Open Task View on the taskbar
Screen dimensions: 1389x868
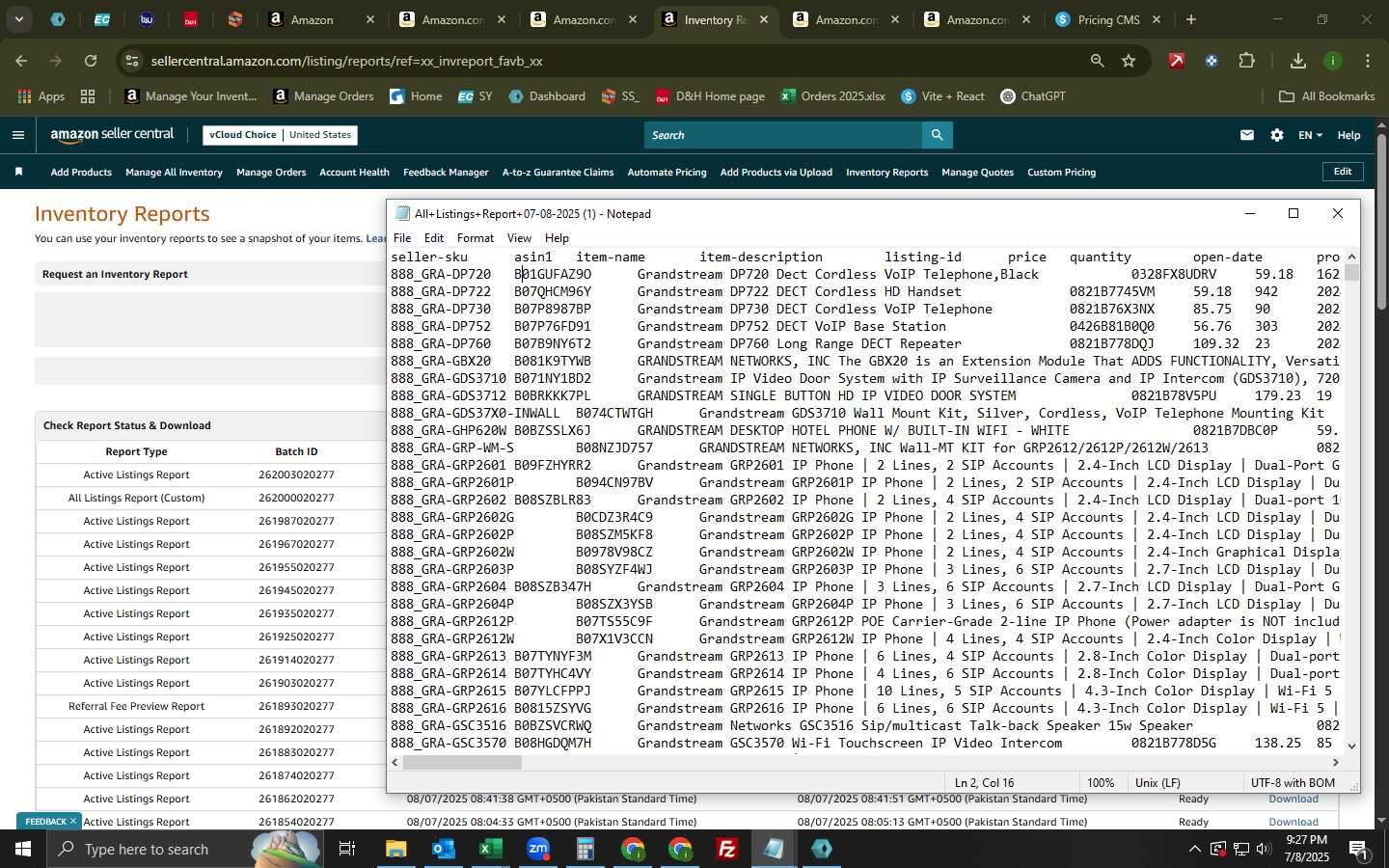click(x=347, y=849)
